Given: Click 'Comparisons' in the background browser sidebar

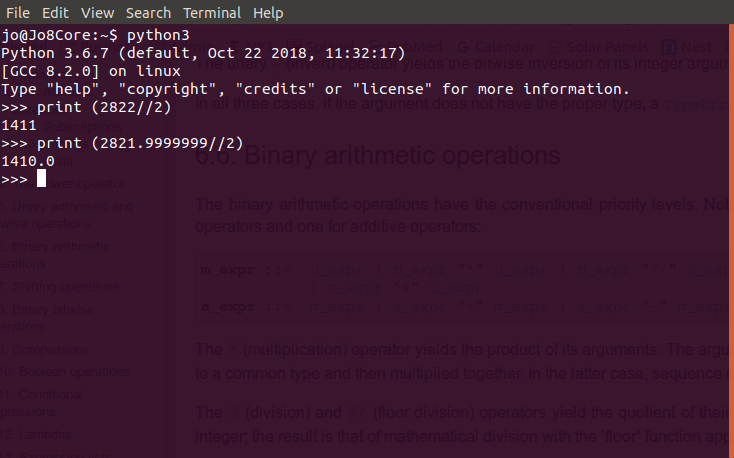Looking at the screenshot, I should [50, 349].
